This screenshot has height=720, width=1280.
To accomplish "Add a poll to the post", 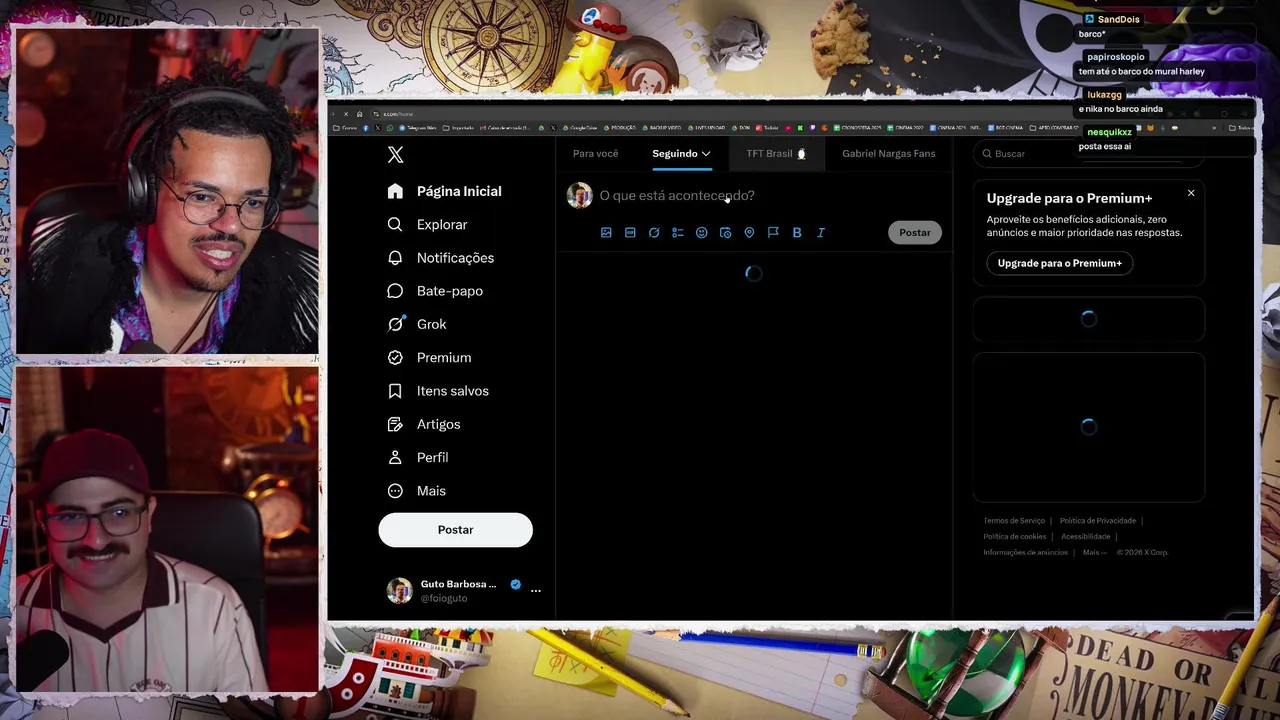I will click(678, 232).
